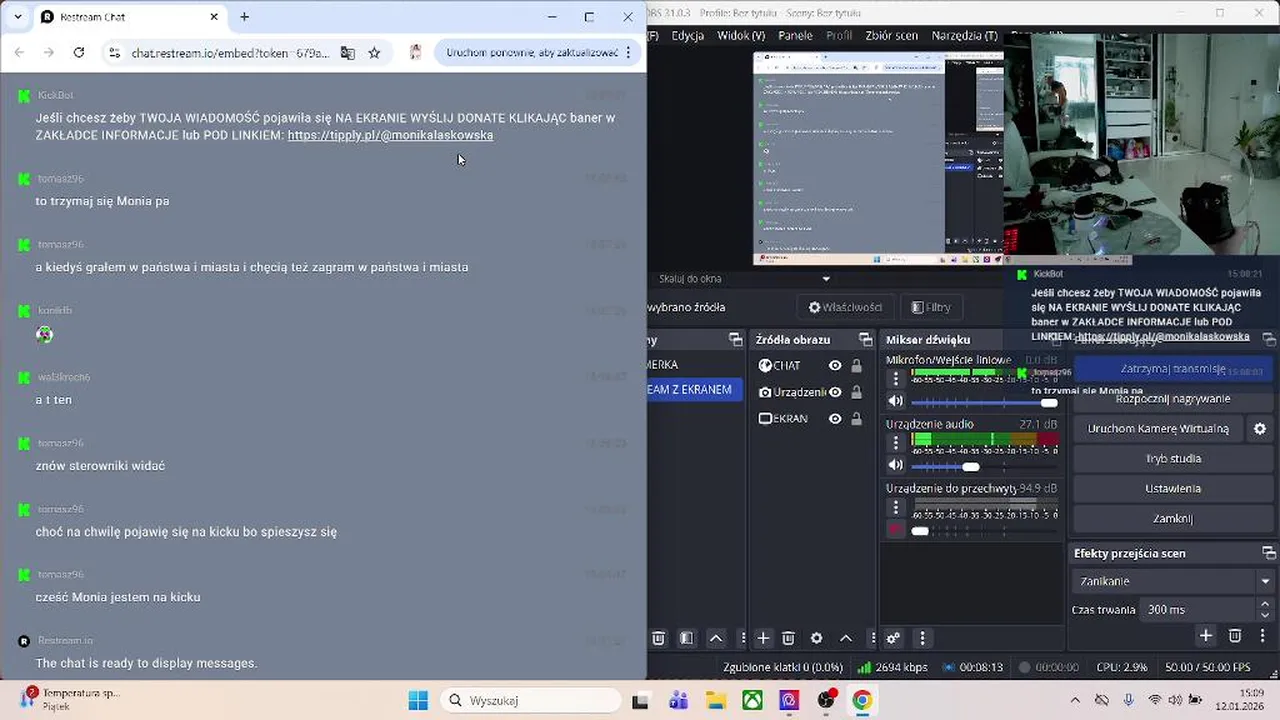Open the Edycja menu in OBS

[x=687, y=35]
